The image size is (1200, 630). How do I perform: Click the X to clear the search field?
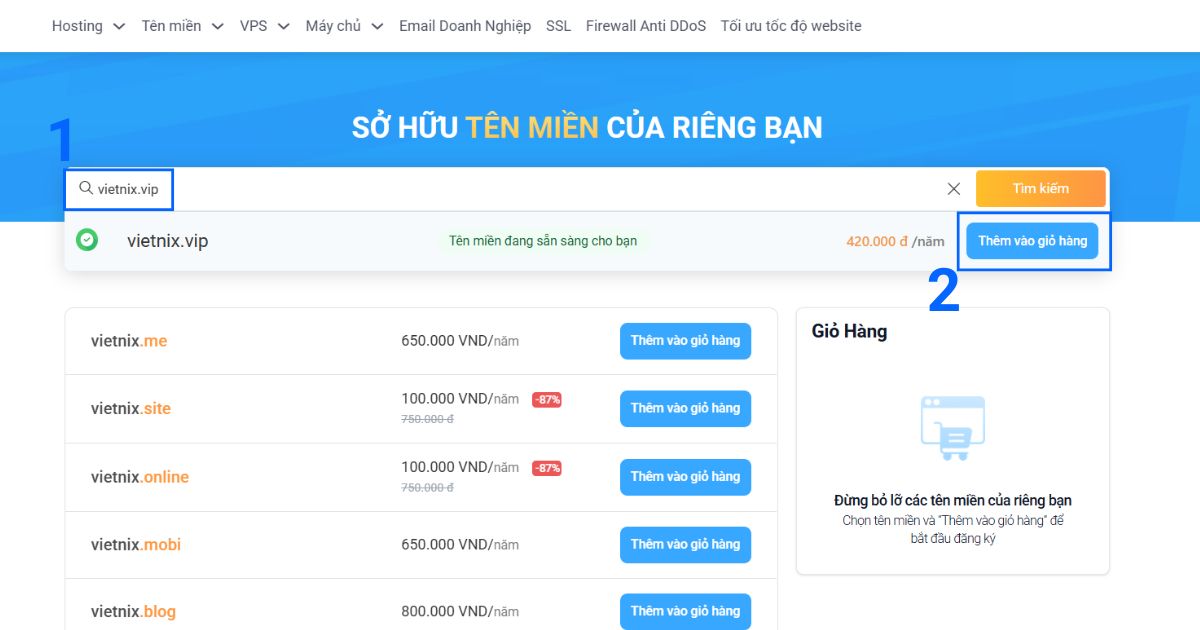(x=953, y=188)
